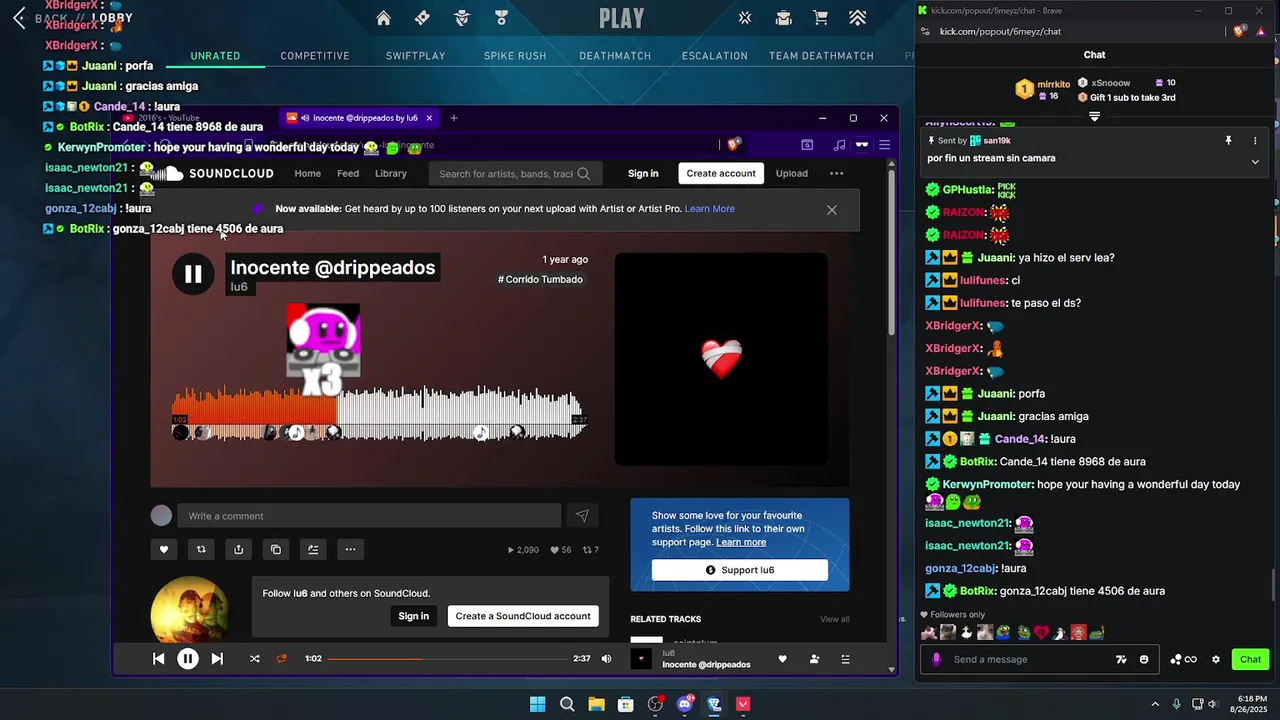
Task: Add track to Next Up icon
Action: click(x=313, y=549)
